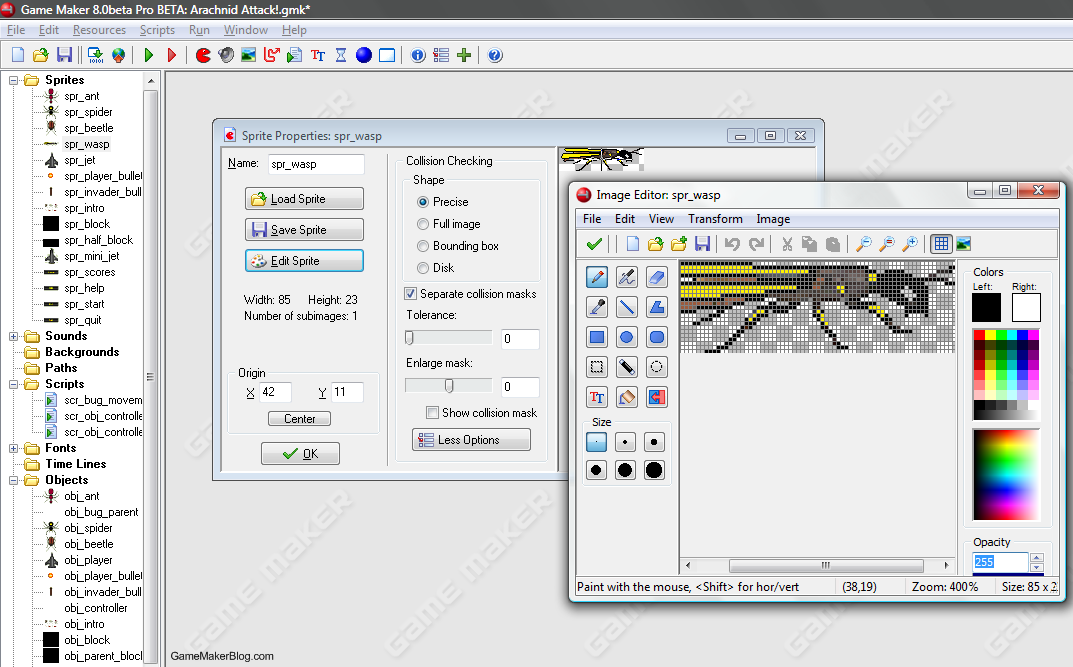Select the Pencil tool in Image Editor
Image resolution: width=1073 pixels, height=667 pixels.
pos(596,277)
